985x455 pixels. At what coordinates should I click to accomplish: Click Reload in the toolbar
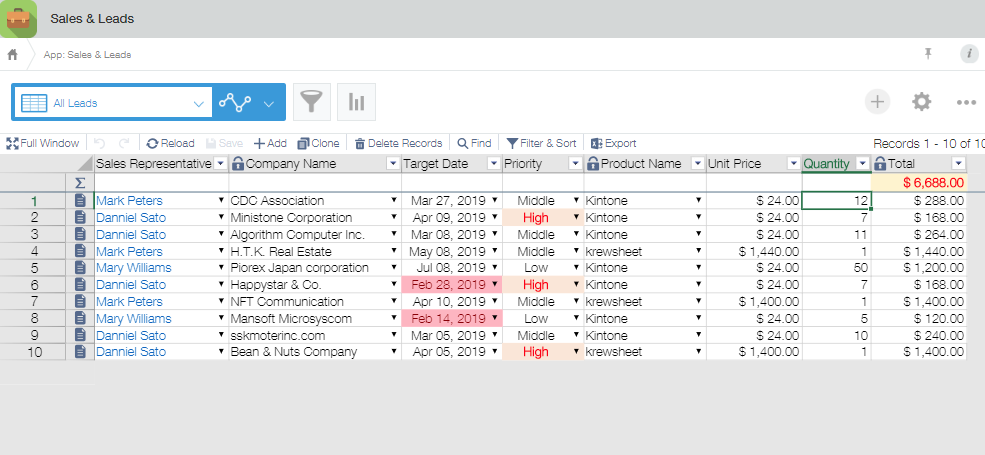170,143
